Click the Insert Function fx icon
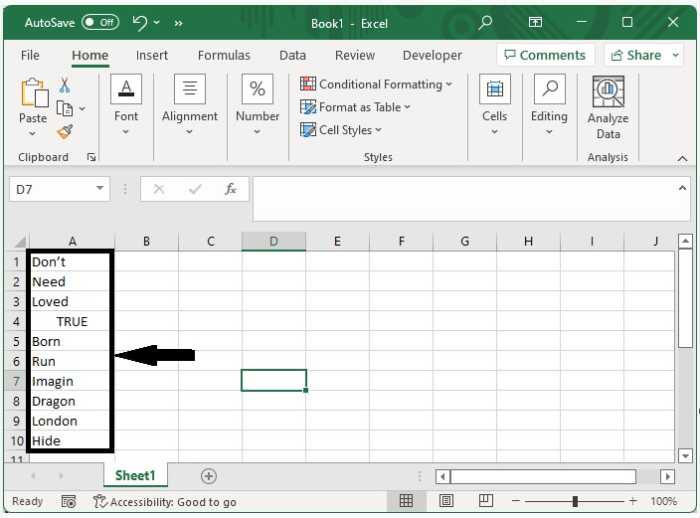The width and height of the screenshot is (700, 518). coord(230,189)
